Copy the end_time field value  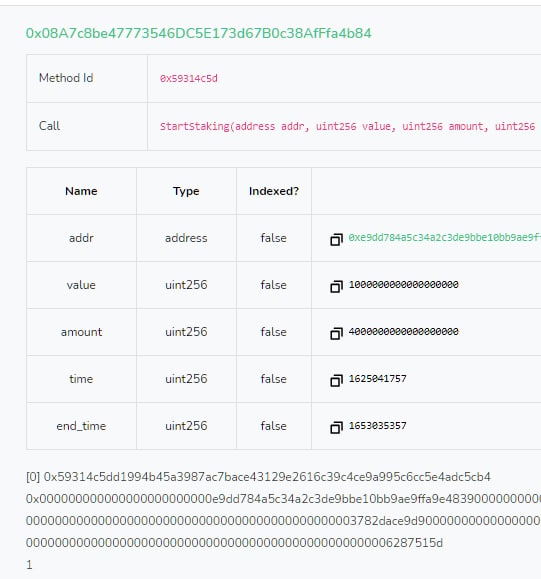click(336, 428)
